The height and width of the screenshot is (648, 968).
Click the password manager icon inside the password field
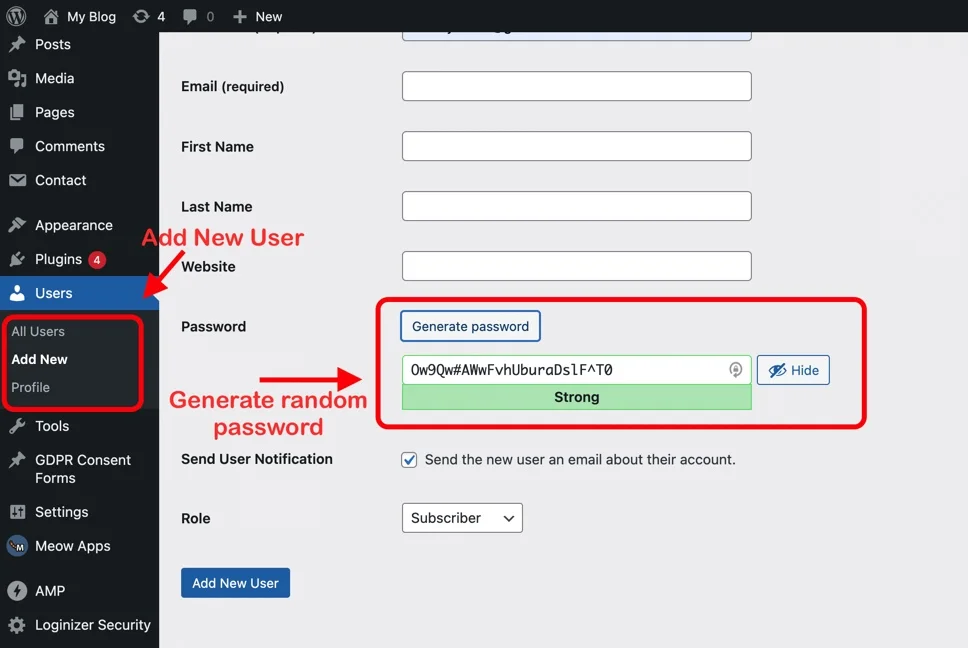pyautogui.click(x=735, y=370)
